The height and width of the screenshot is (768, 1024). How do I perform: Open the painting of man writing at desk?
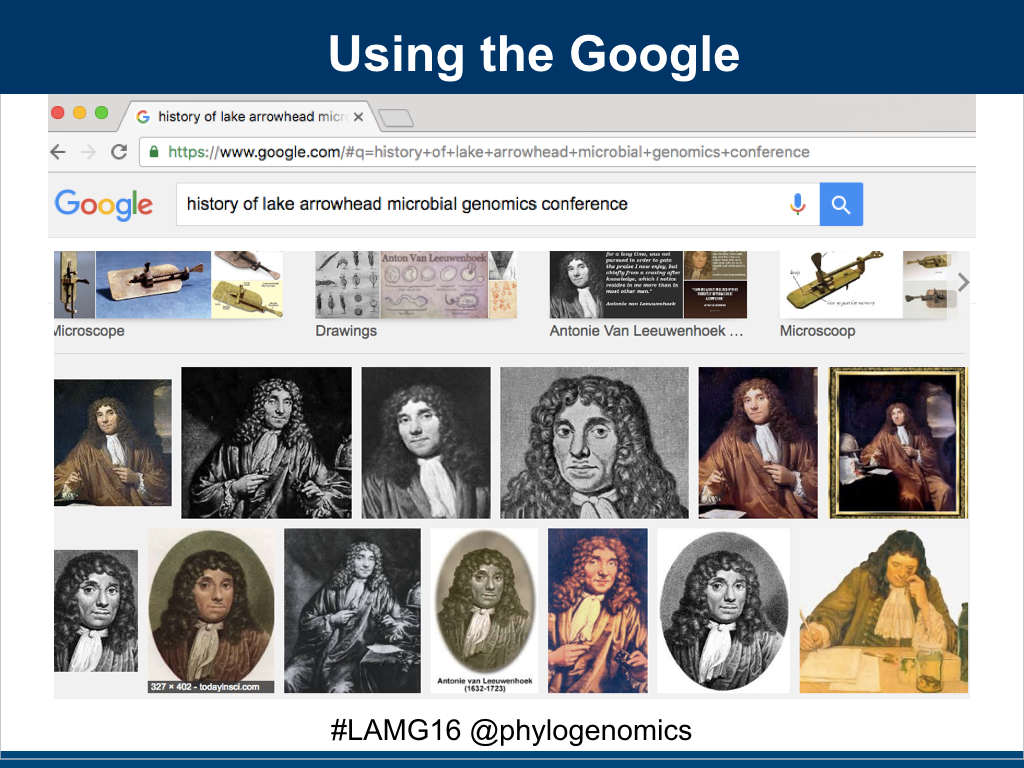[x=883, y=610]
